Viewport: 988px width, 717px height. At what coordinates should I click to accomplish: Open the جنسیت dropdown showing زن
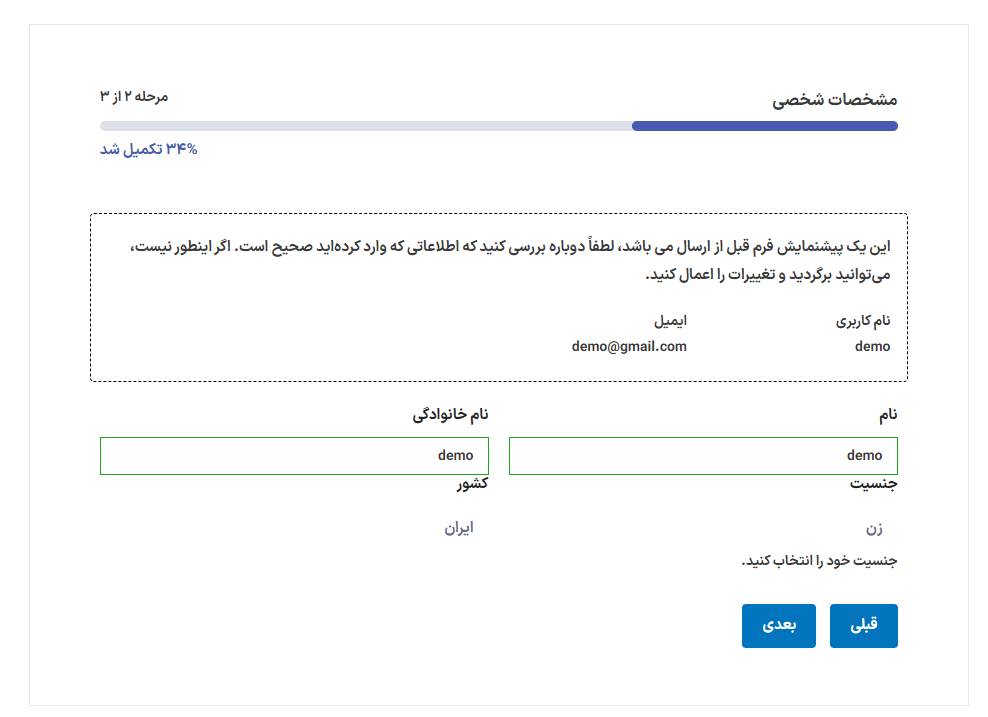point(703,528)
